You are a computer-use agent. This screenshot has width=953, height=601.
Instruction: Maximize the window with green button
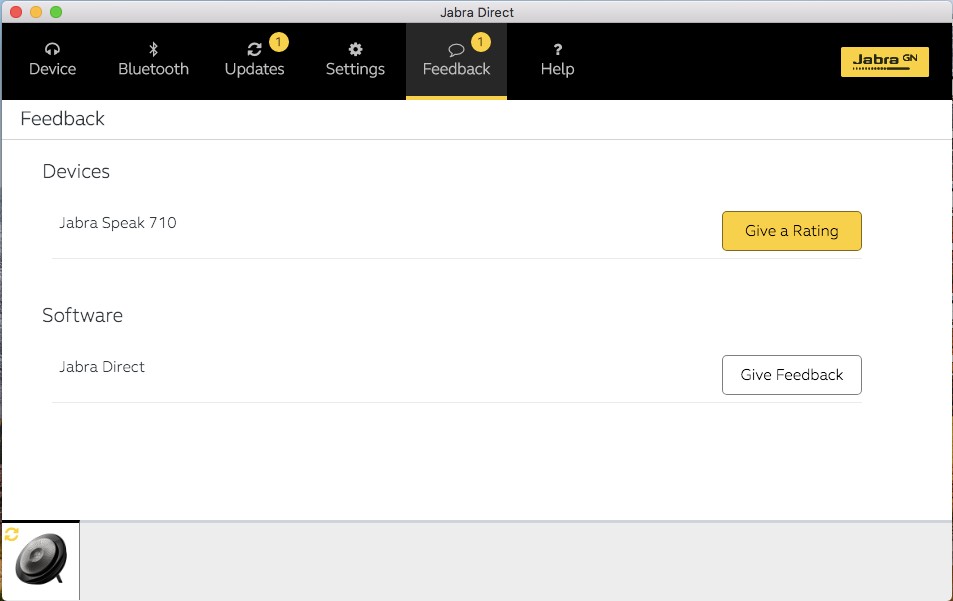[x=56, y=12]
